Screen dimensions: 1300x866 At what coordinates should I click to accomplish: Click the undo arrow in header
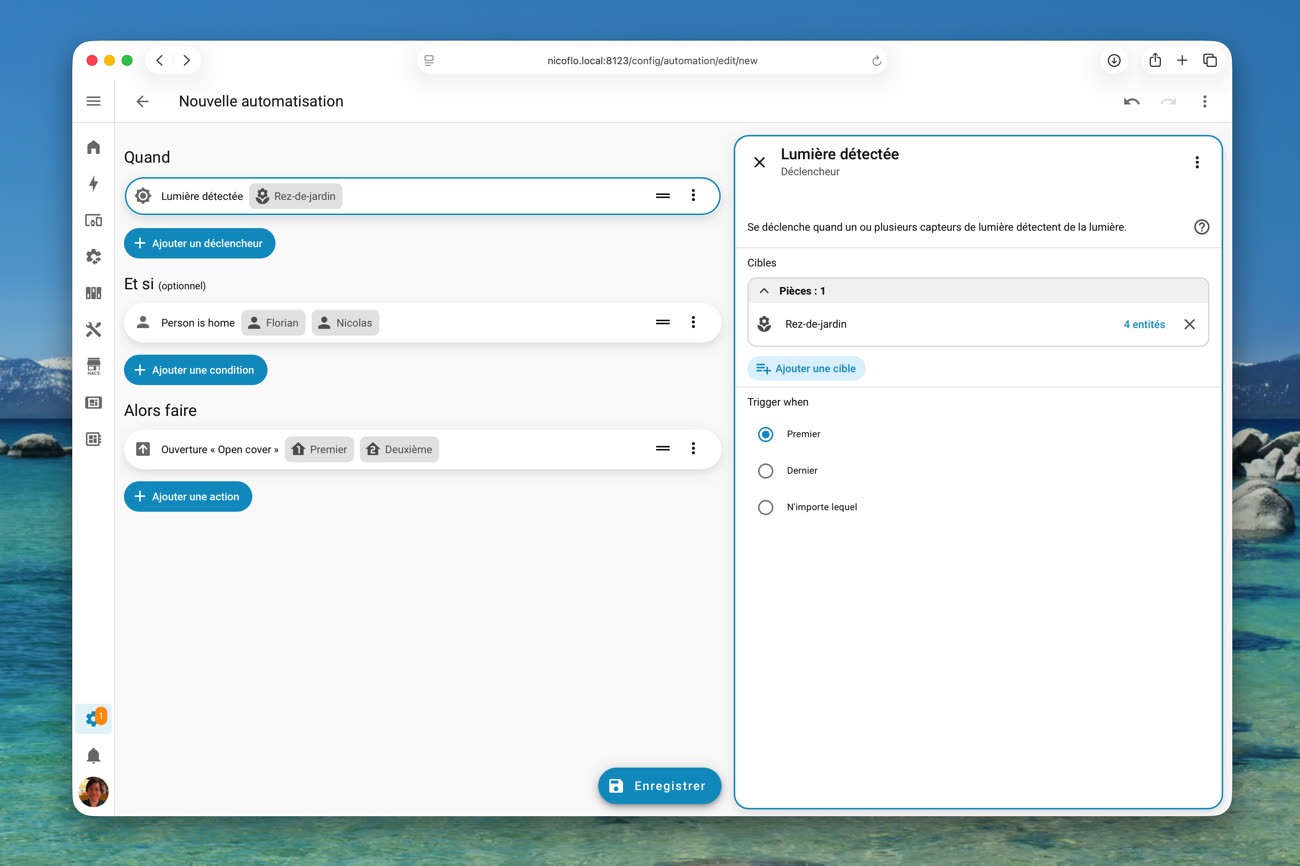point(1131,101)
